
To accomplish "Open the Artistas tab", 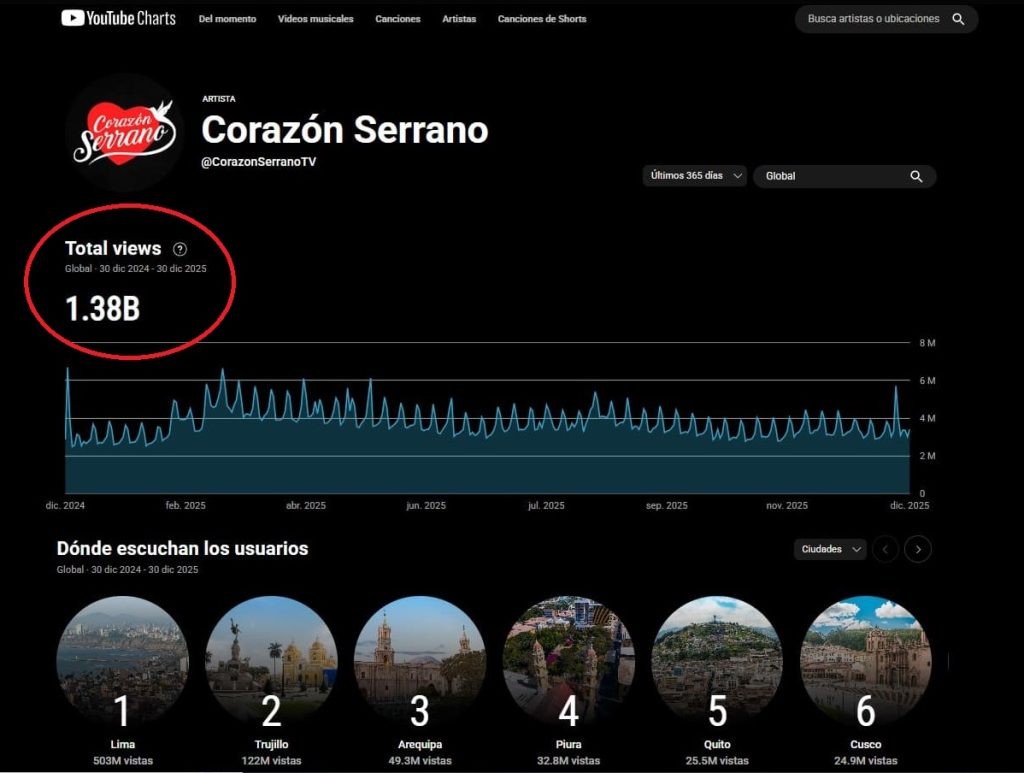I will (x=459, y=19).
